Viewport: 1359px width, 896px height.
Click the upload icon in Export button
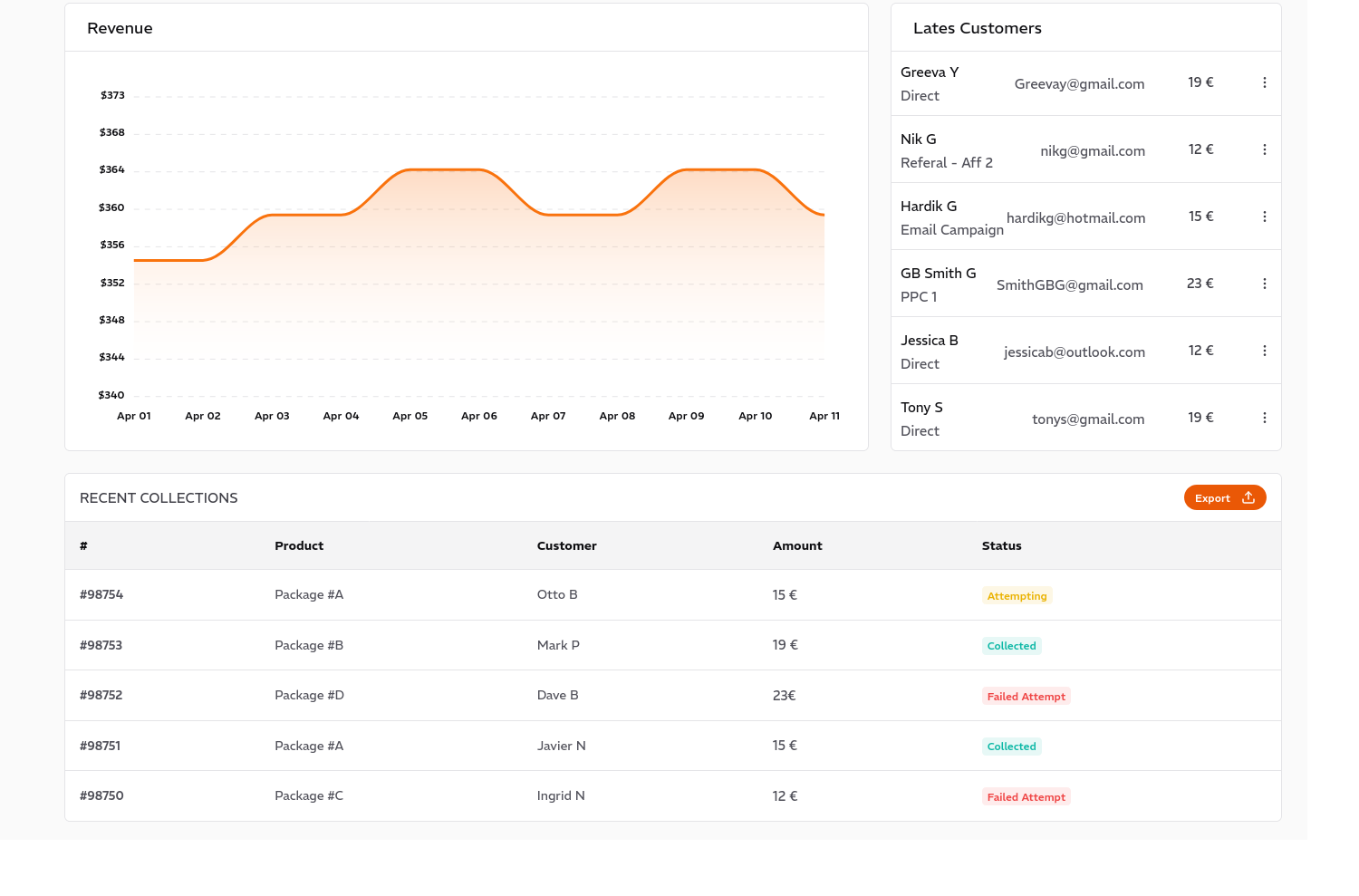click(x=1248, y=497)
